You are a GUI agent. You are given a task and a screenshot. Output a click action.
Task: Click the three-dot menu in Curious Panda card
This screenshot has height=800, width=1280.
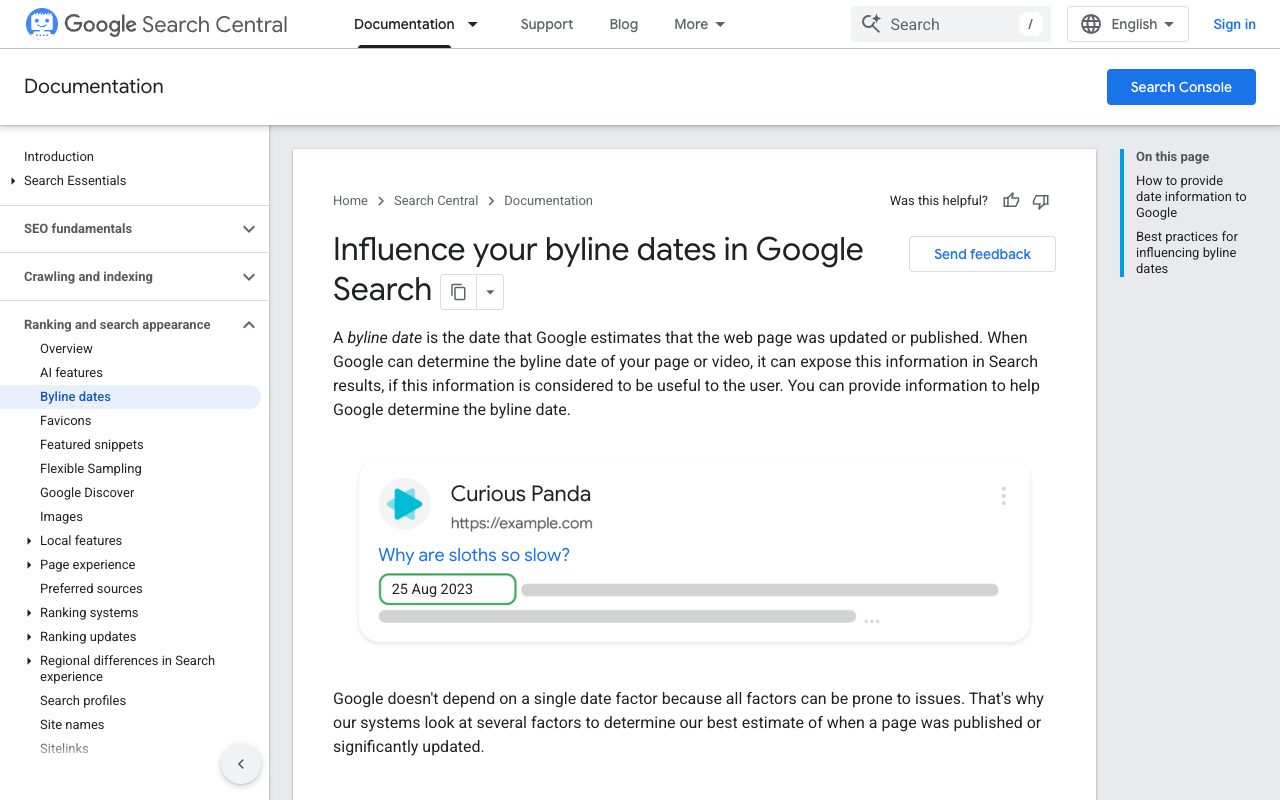click(1003, 496)
